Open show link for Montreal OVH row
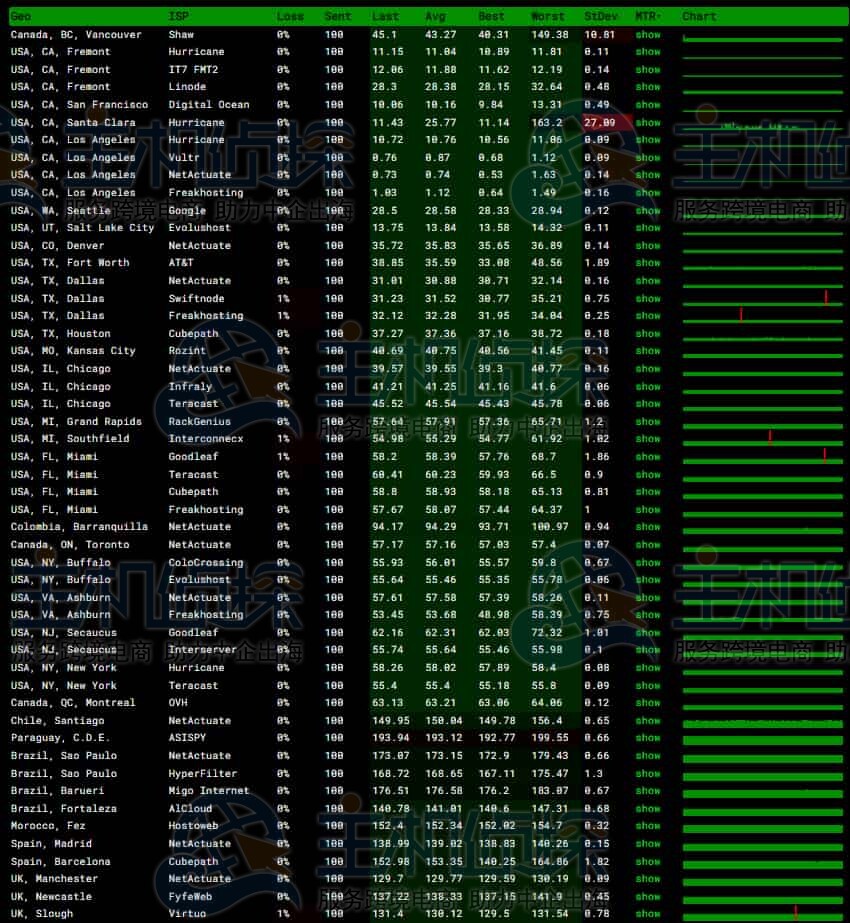This screenshot has width=850, height=923. (x=648, y=703)
